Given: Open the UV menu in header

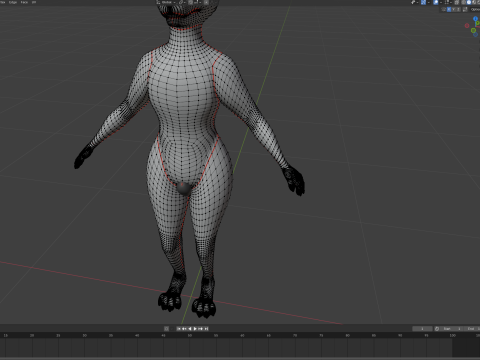Looking at the screenshot, I should click(x=34, y=2).
